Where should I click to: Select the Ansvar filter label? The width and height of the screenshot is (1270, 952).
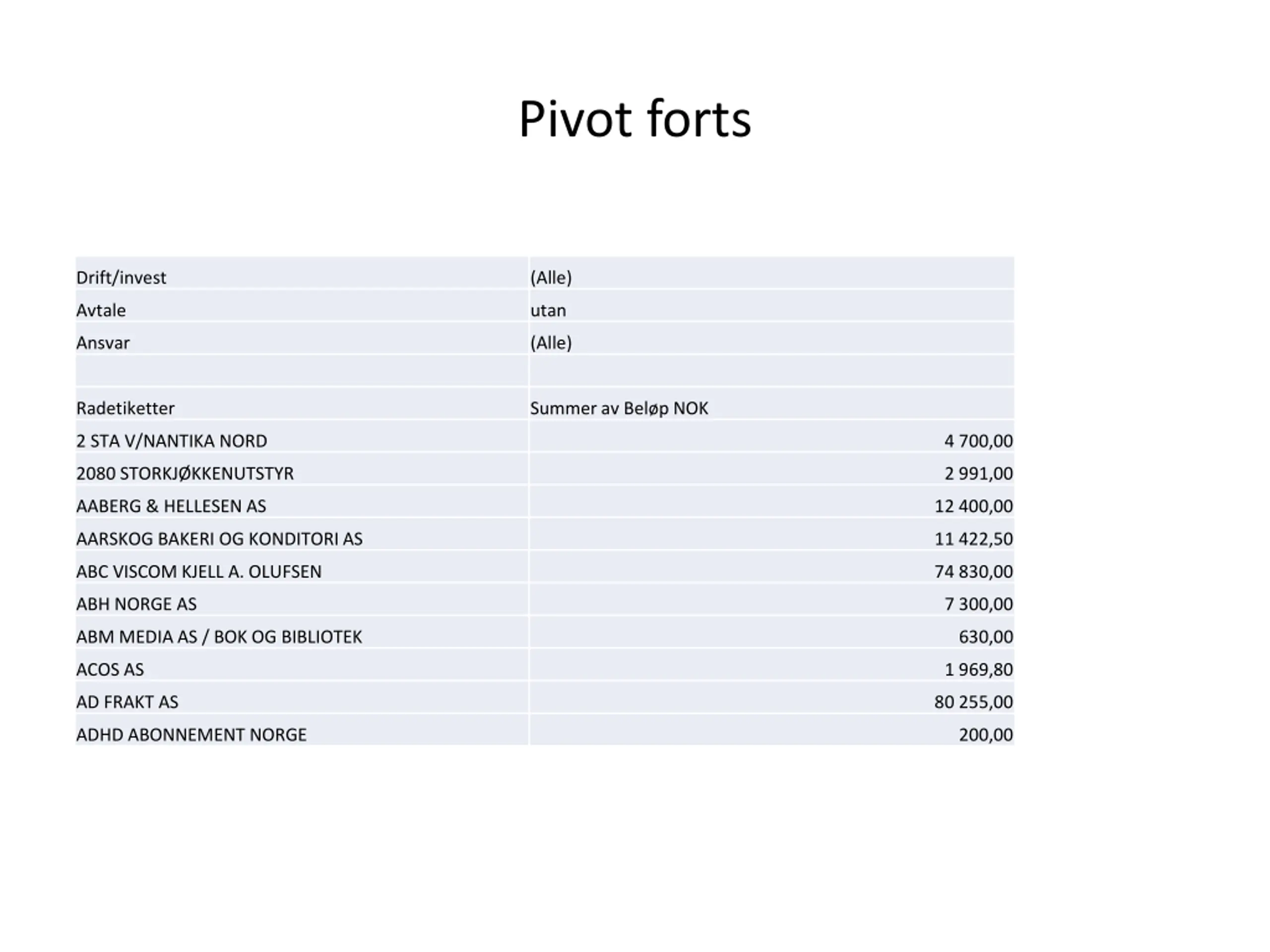(103, 343)
